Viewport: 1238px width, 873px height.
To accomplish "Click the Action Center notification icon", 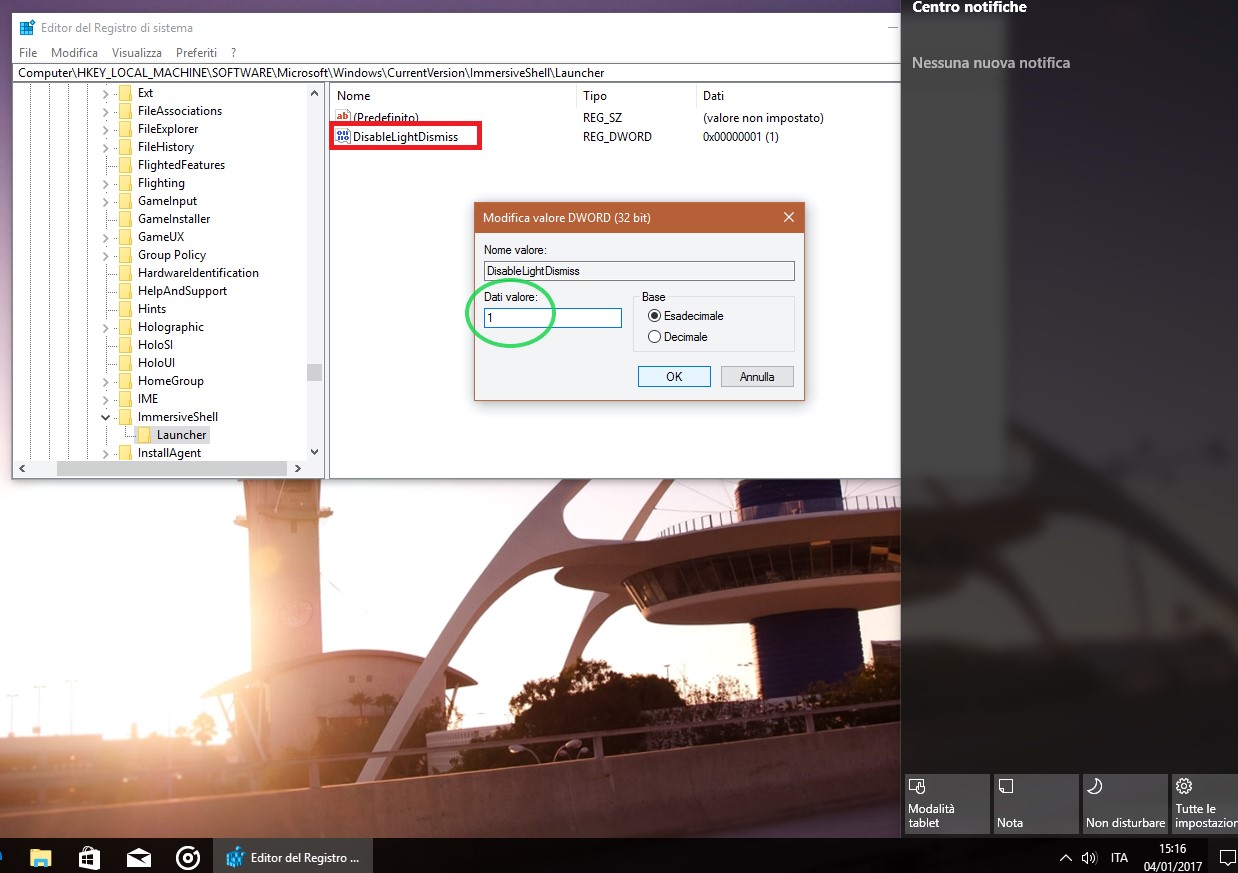I will click(1227, 857).
